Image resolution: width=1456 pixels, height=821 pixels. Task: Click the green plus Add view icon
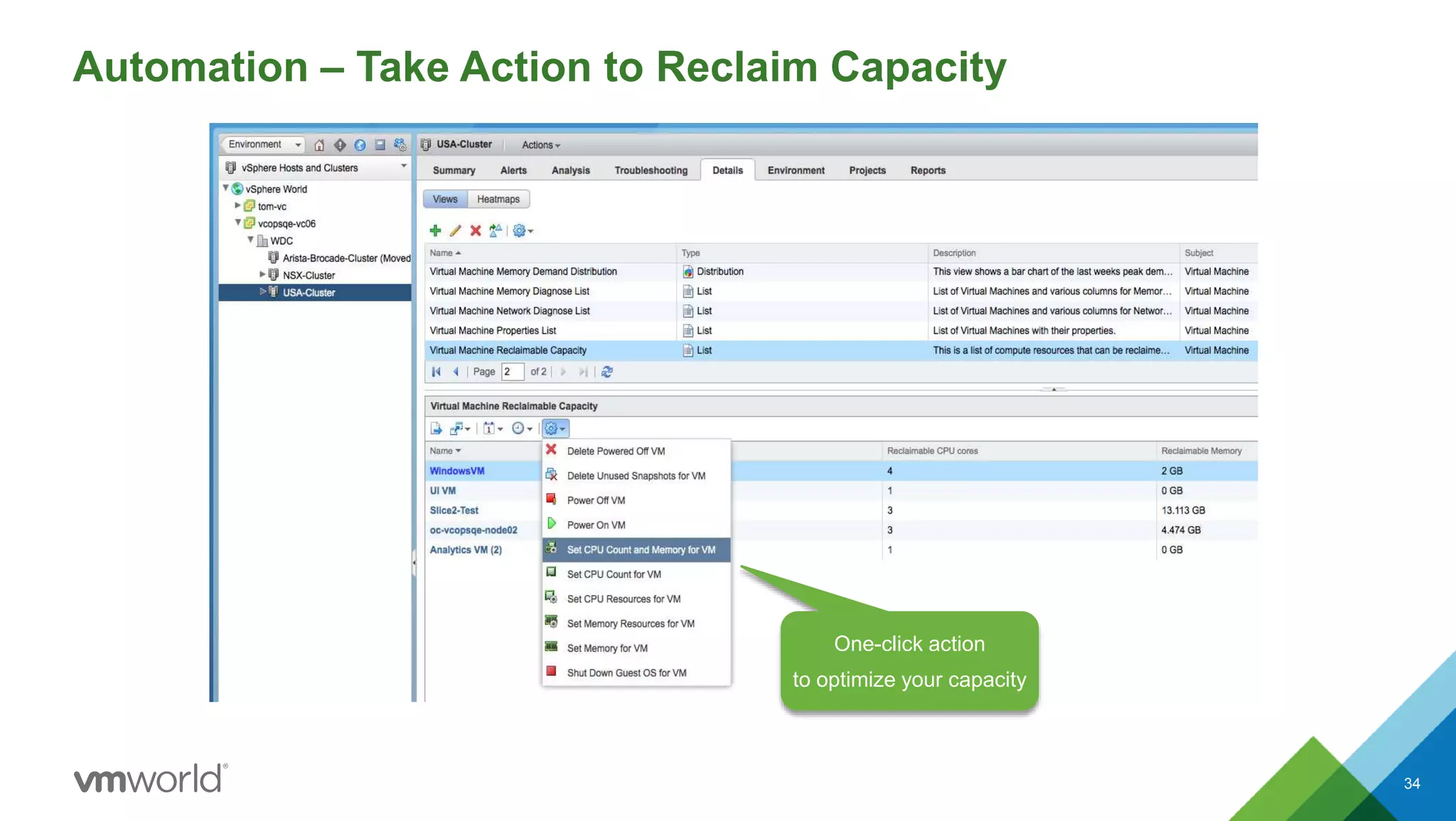pos(435,230)
